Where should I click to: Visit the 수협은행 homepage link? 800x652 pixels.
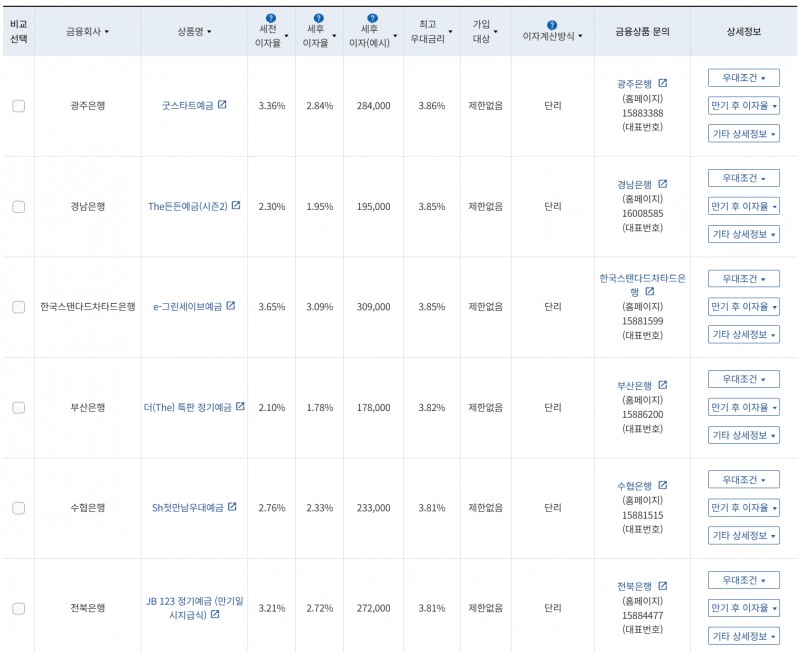coord(634,486)
